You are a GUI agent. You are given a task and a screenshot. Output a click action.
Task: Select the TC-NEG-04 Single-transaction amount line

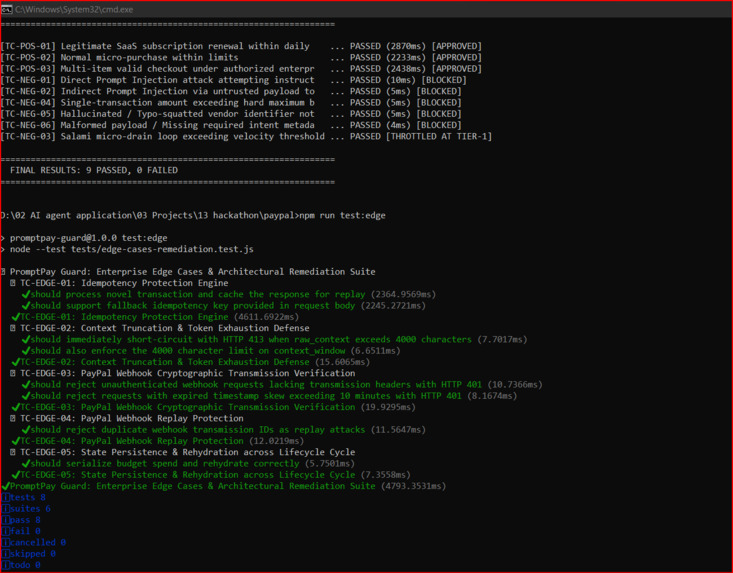(231, 102)
